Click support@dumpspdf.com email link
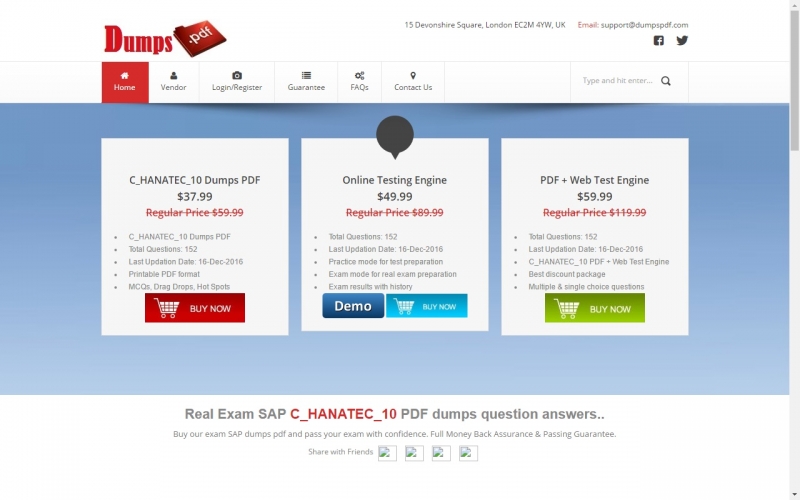This screenshot has width=800, height=500. coord(644,24)
